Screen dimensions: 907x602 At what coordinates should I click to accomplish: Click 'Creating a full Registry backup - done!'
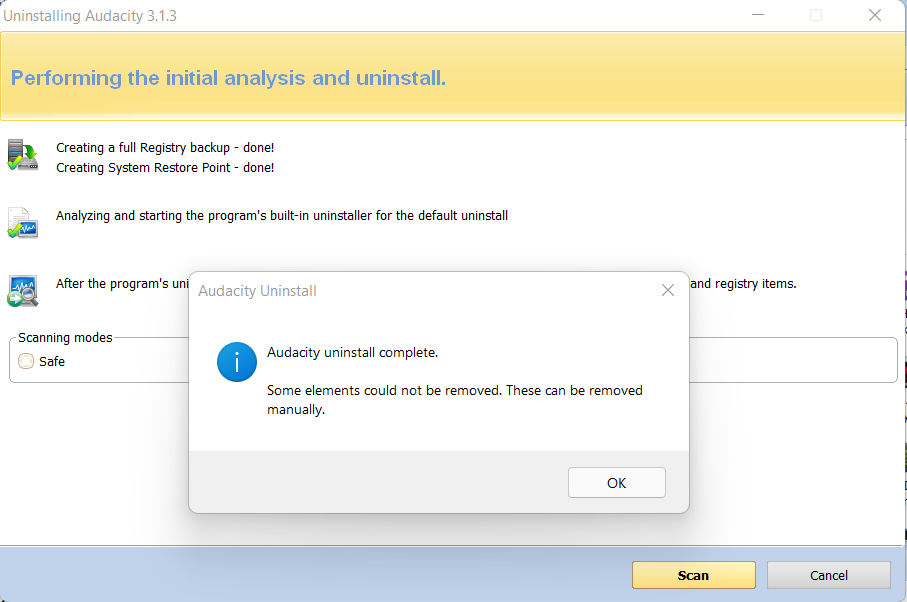(x=165, y=147)
